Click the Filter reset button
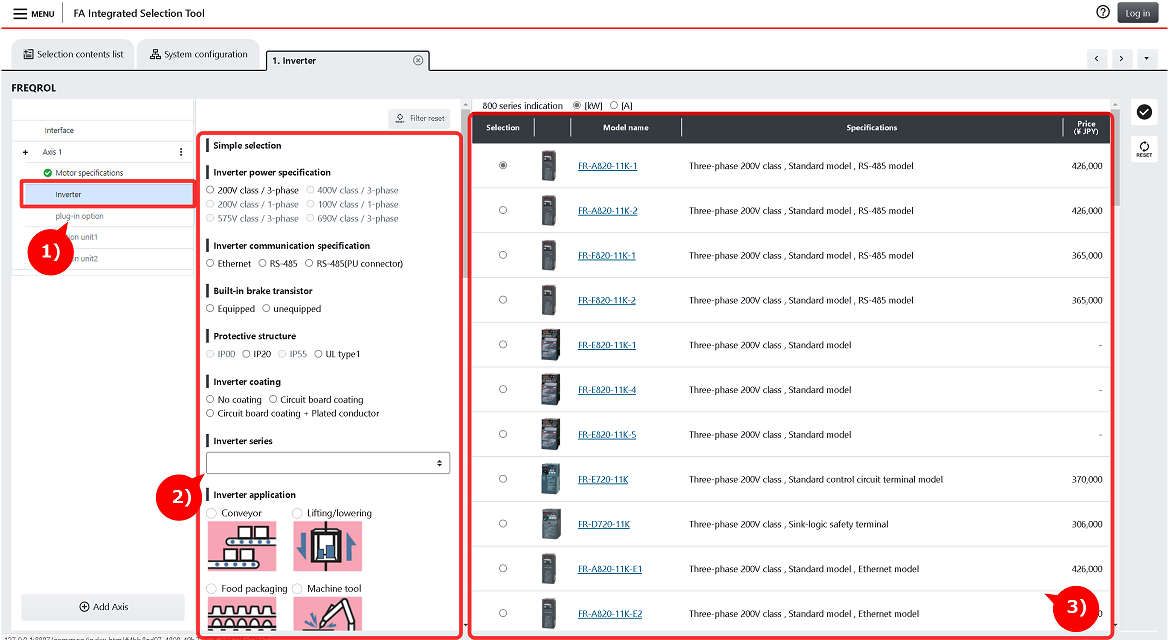1172x640 pixels. coord(420,118)
